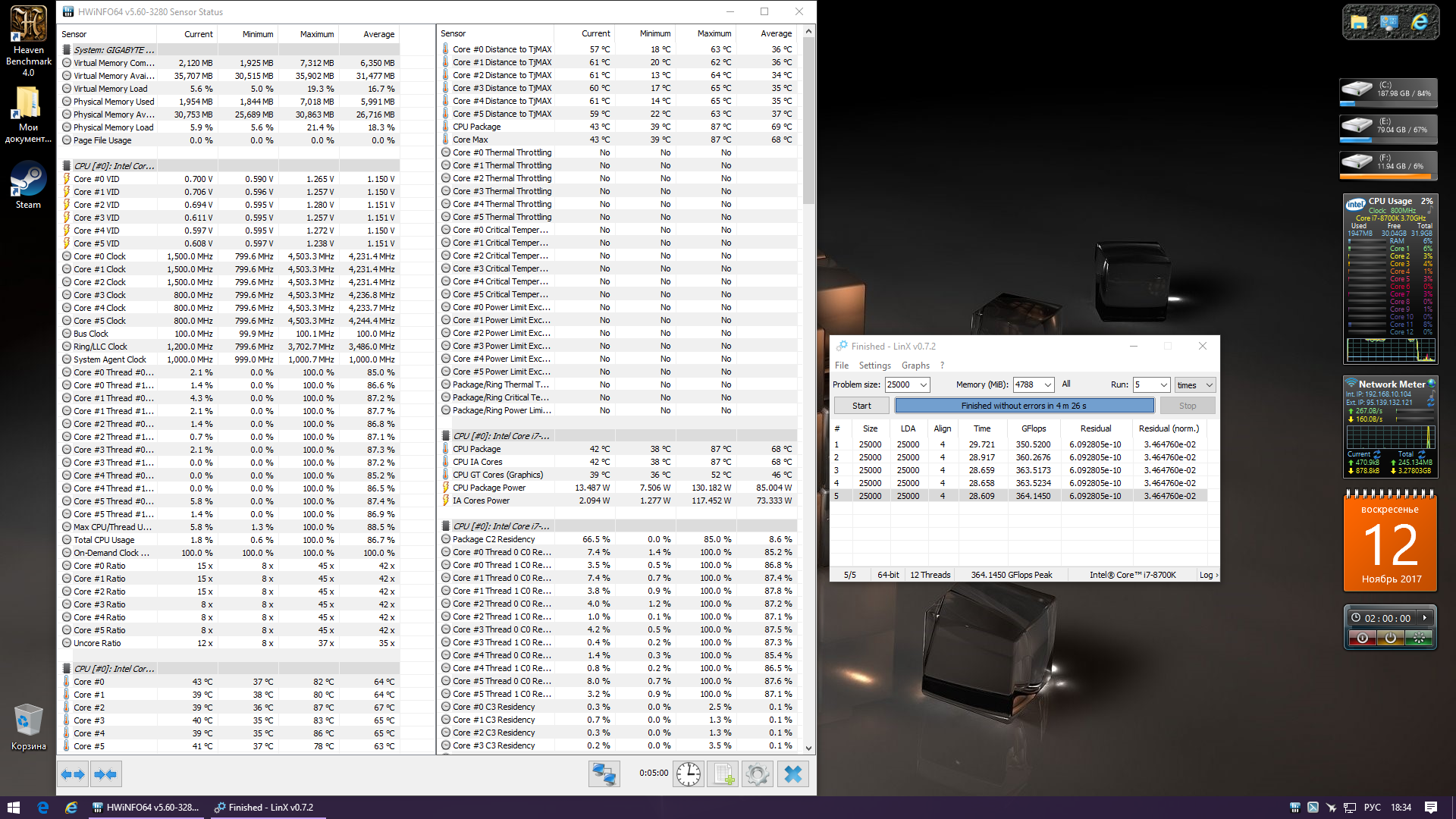Click the log file with plus icon
This screenshot has height=819, width=1456.
pyautogui.click(x=723, y=774)
